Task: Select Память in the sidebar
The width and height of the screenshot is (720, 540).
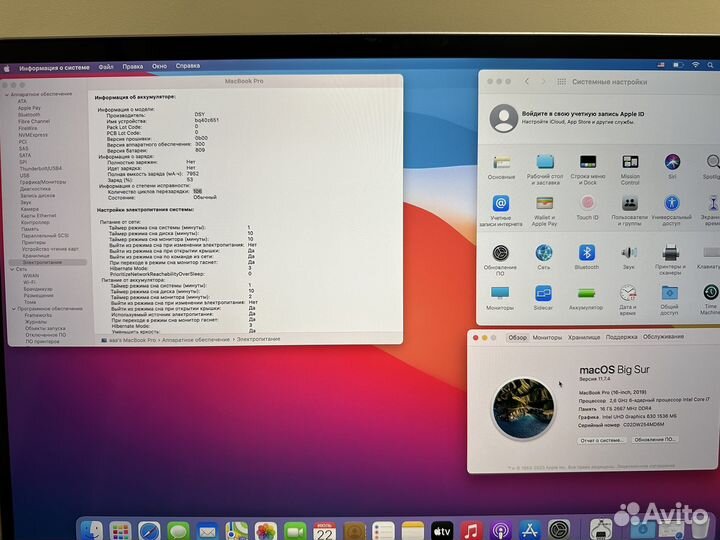Action: click(30, 229)
